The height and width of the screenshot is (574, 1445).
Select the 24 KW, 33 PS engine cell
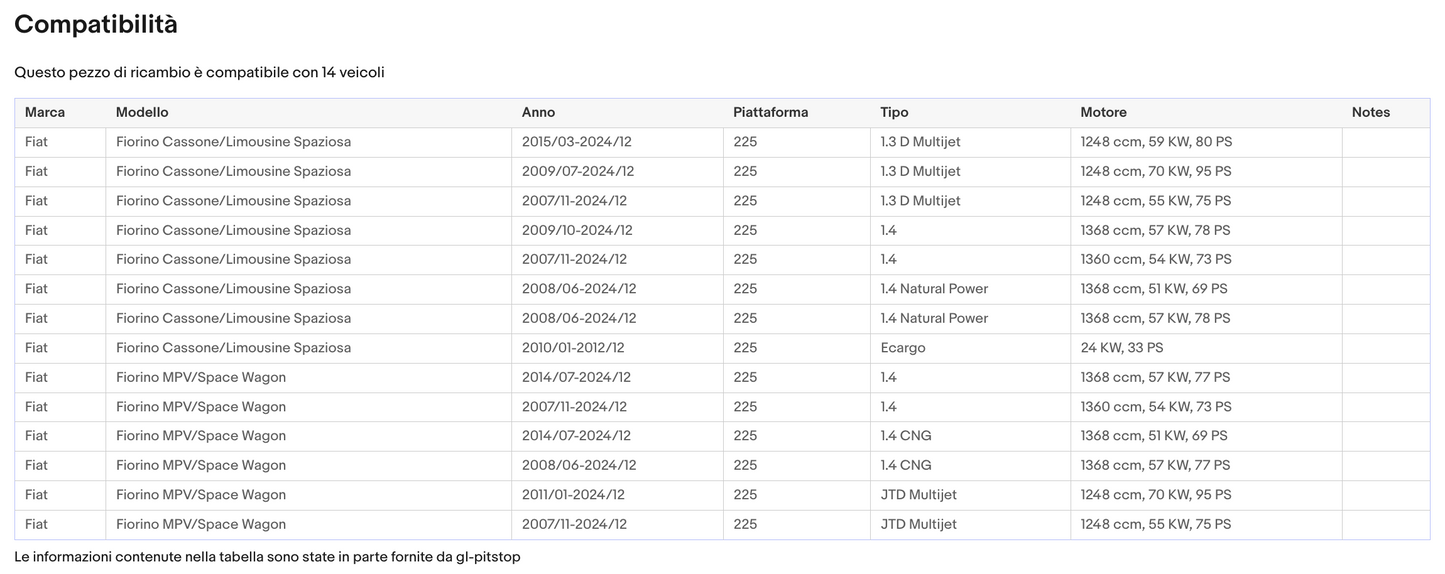pyautogui.click(x=1121, y=348)
